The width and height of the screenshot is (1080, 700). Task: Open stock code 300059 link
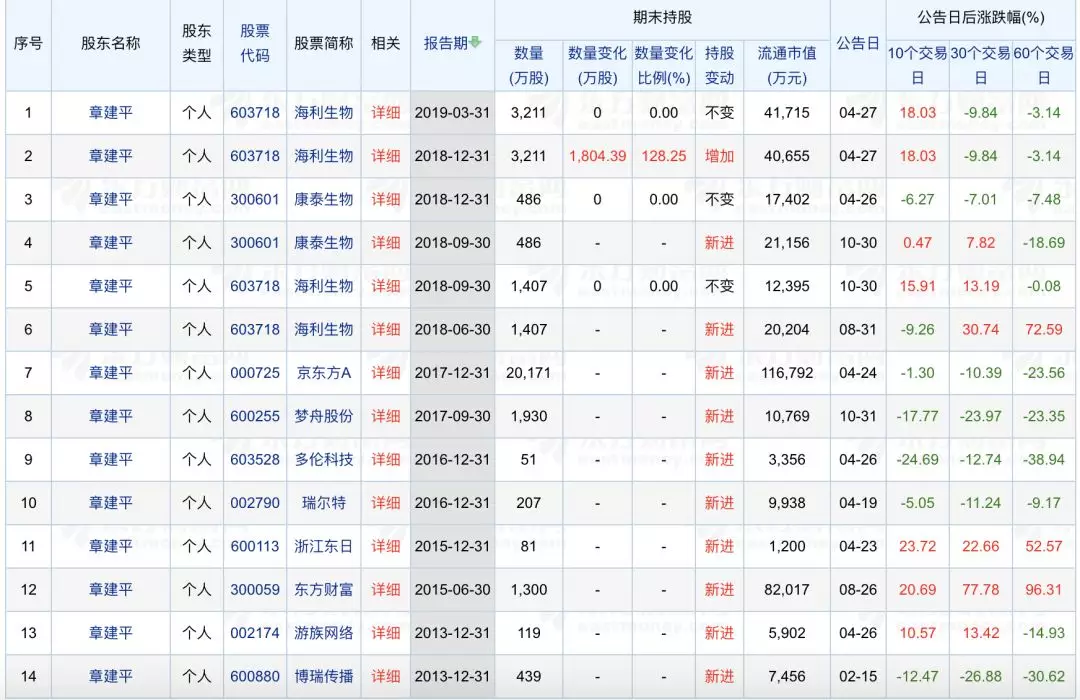(255, 590)
